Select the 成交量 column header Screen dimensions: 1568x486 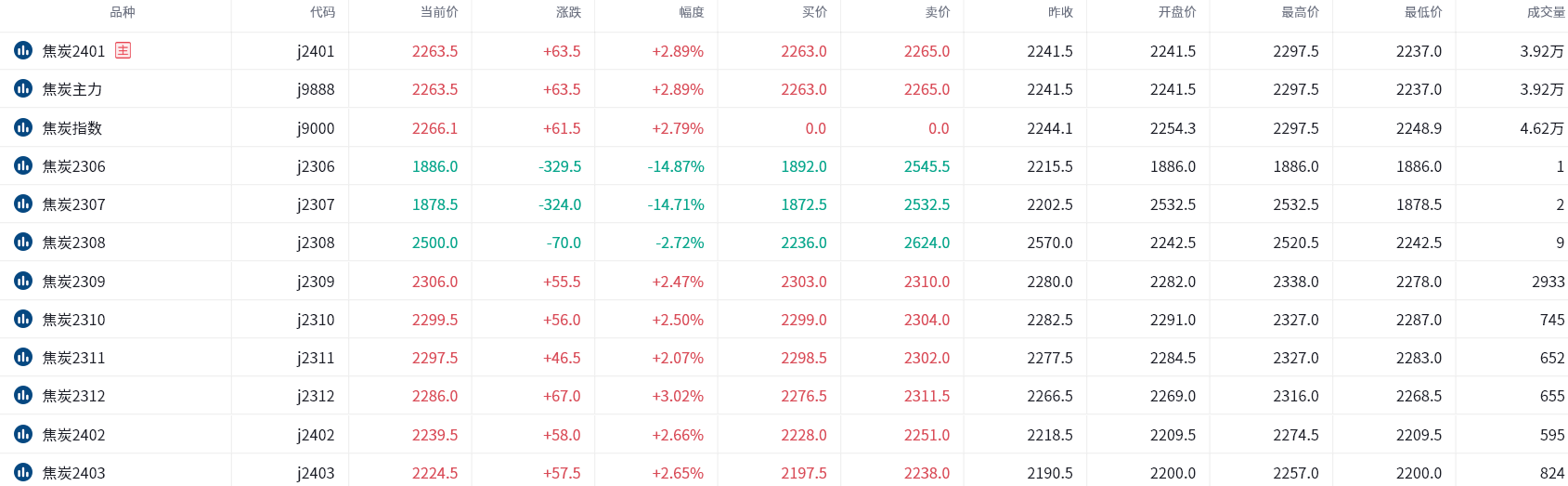(1546, 12)
